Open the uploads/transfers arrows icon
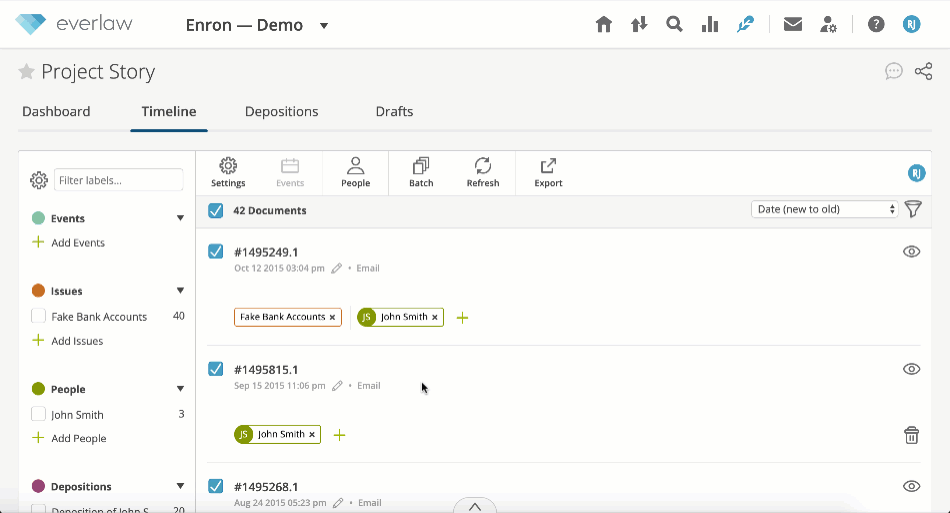This screenshot has width=950, height=513. coord(639,25)
